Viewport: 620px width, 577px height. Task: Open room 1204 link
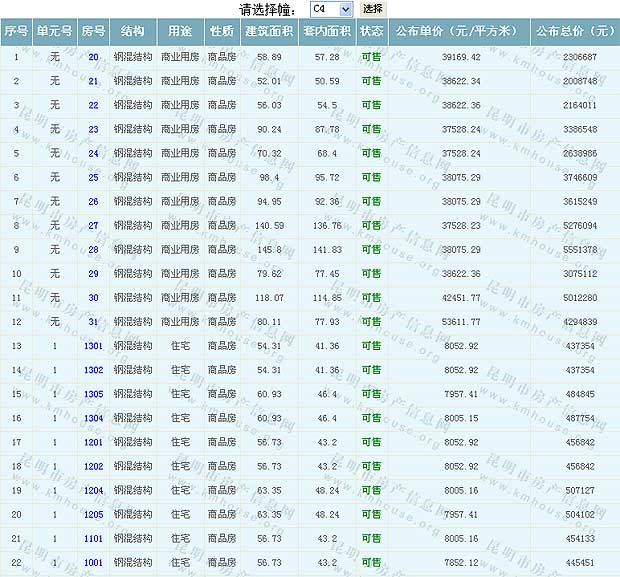93,490
